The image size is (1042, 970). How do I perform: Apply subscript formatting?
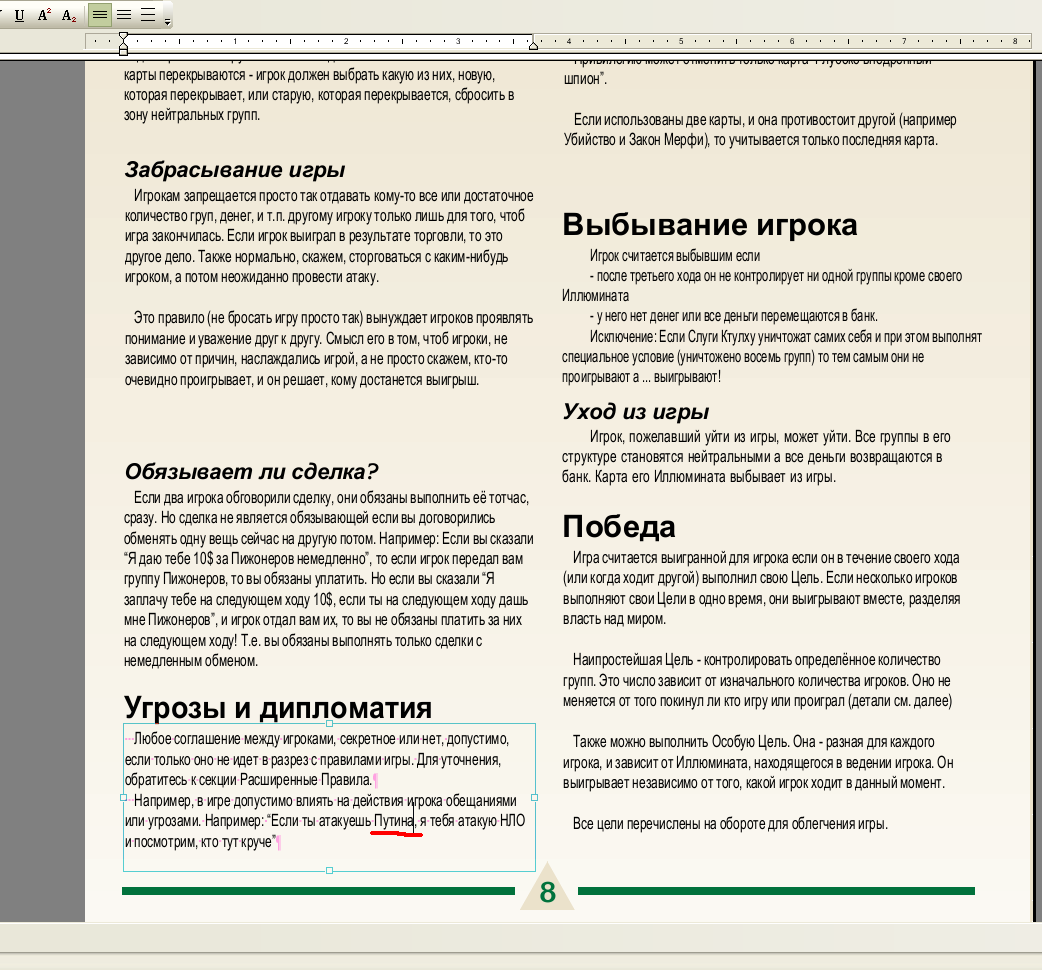click(68, 15)
